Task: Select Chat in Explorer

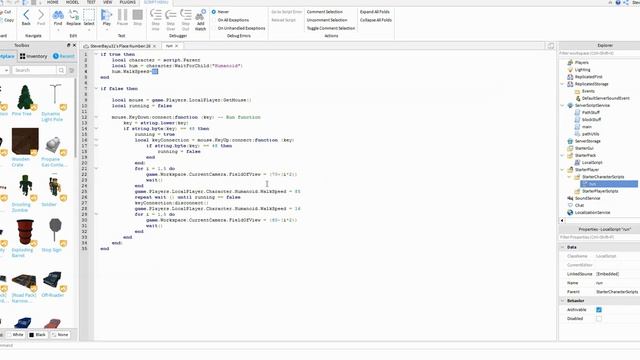Action: (579, 205)
